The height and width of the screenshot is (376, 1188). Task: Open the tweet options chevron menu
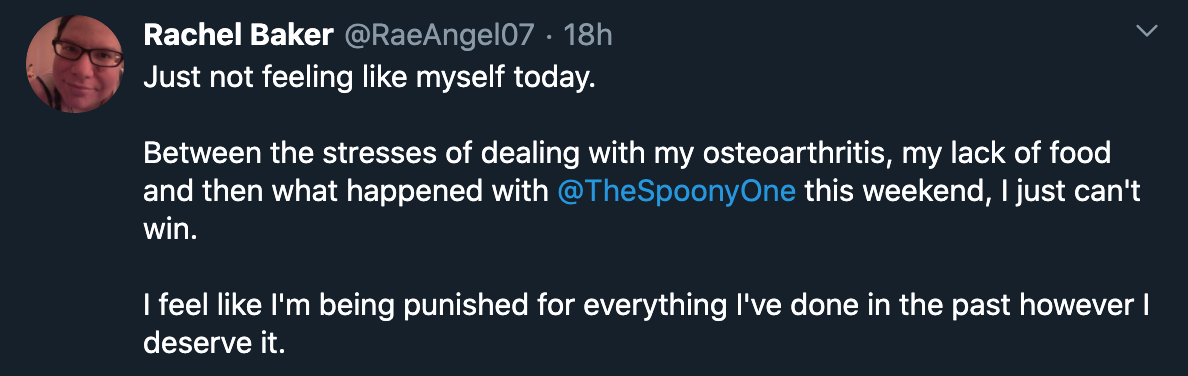point(1149,32)
